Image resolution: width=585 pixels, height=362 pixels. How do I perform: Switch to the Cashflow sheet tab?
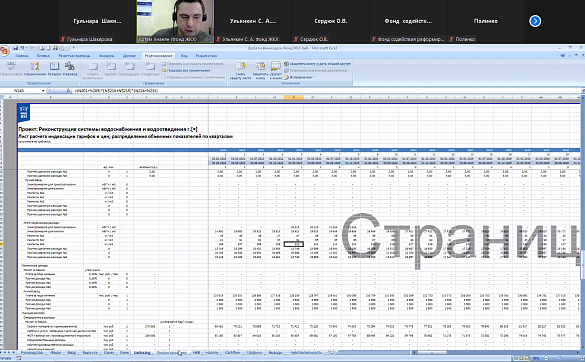[232, 352]
